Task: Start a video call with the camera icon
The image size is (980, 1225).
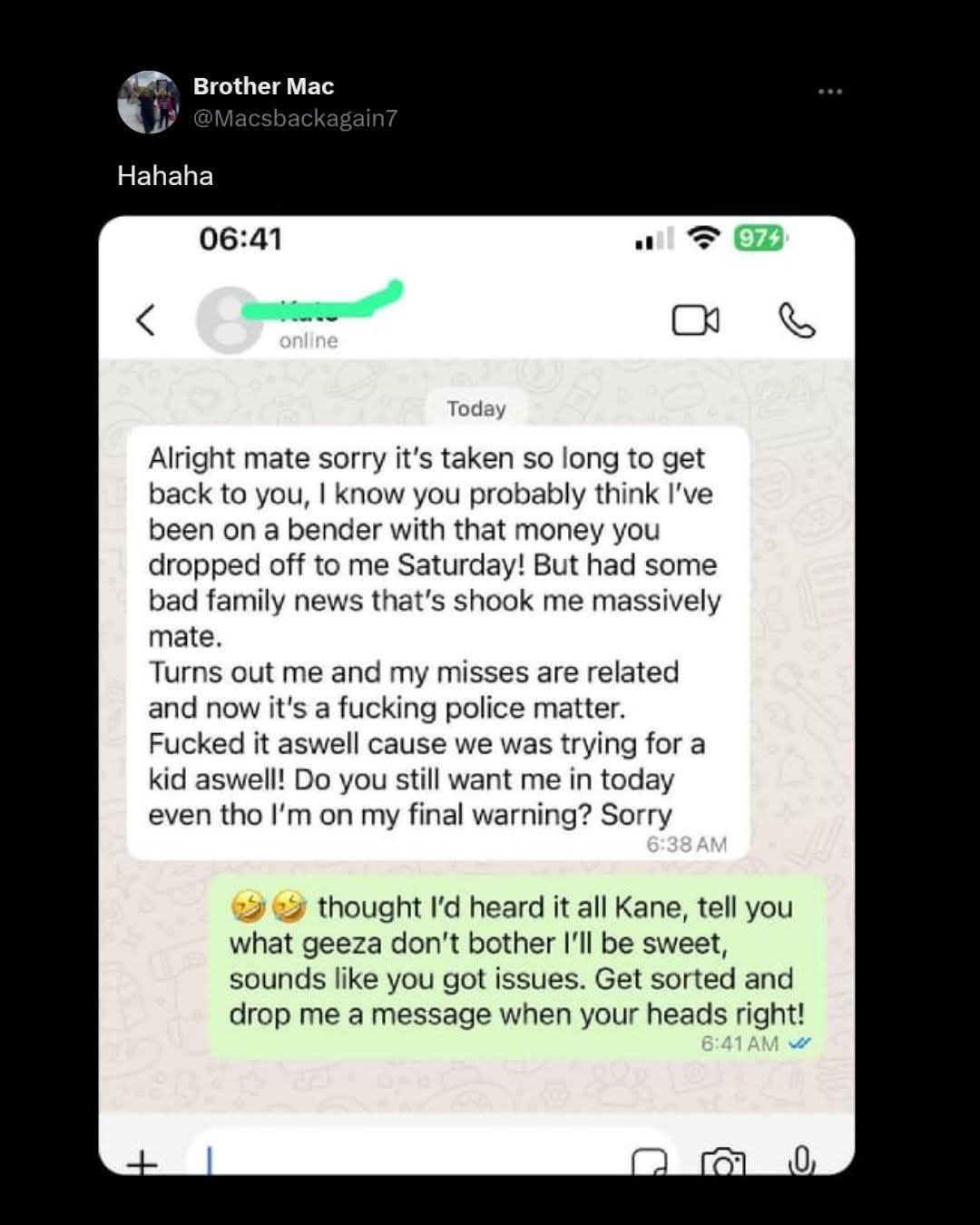Action: coord(695,320)
